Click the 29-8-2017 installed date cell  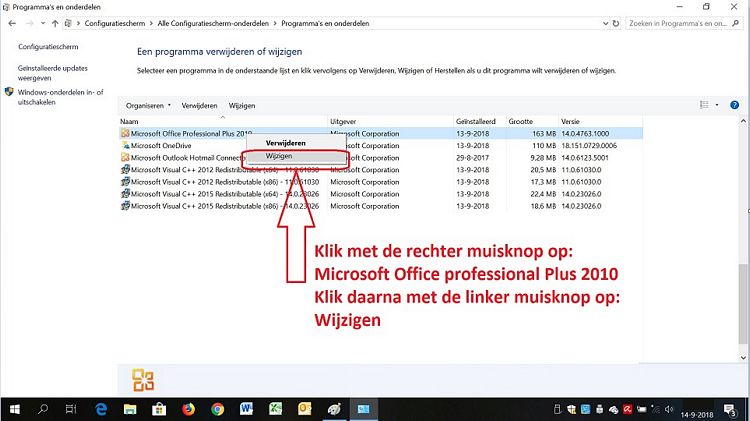tap(473, 157)
